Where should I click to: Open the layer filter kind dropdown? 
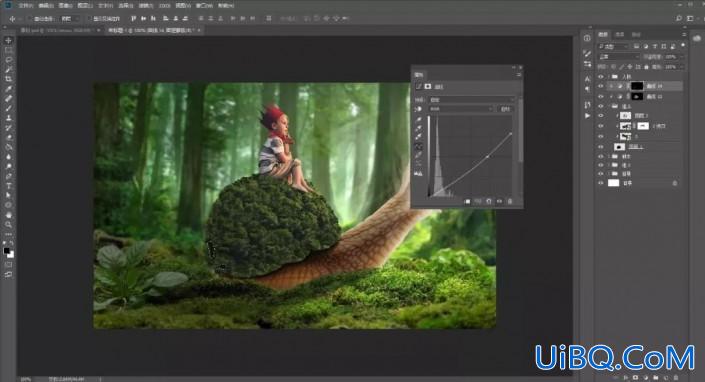coord(613,46)
